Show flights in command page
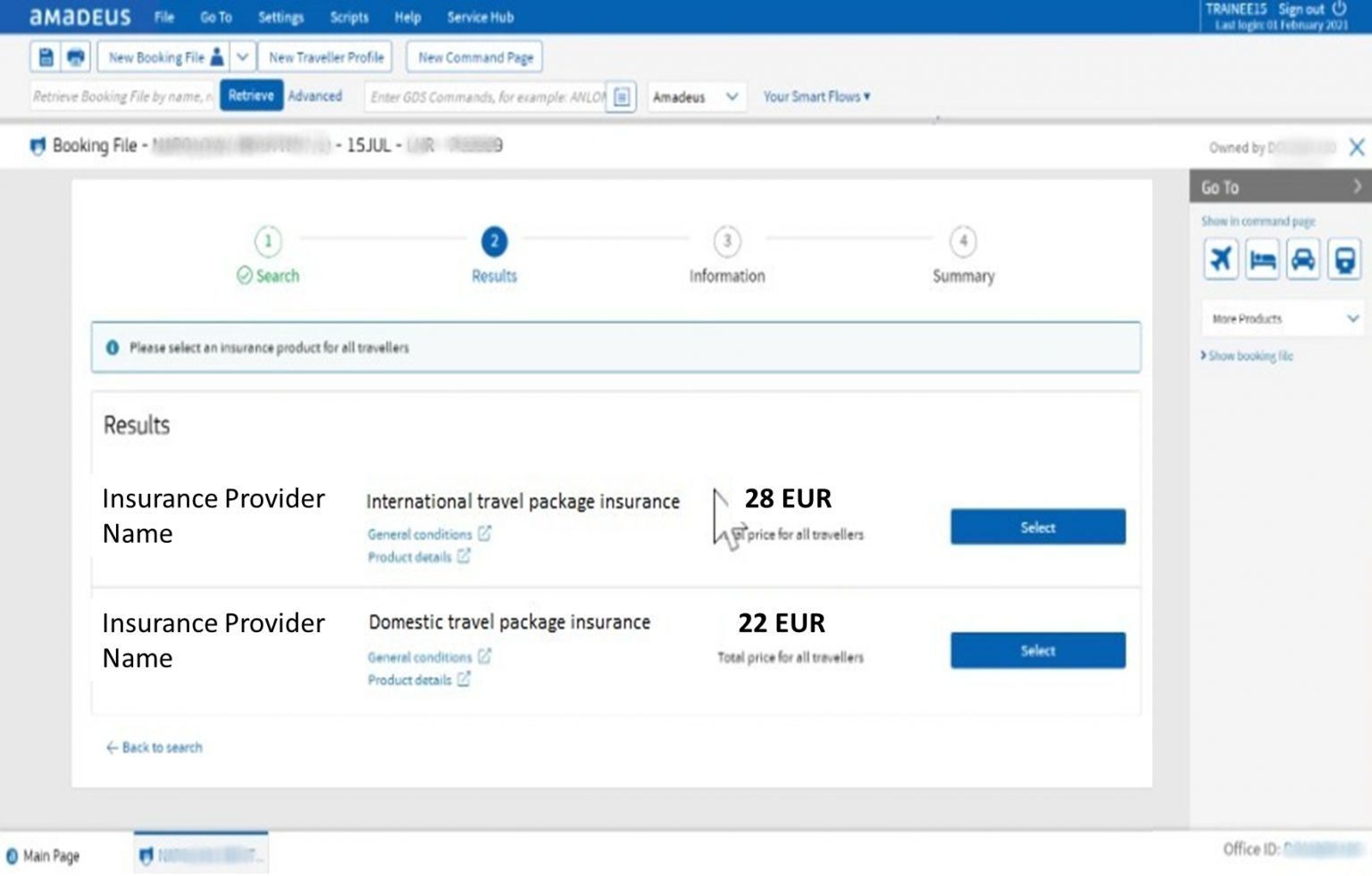Screen dimensions: 1372x876 [x=1220, y=259]
